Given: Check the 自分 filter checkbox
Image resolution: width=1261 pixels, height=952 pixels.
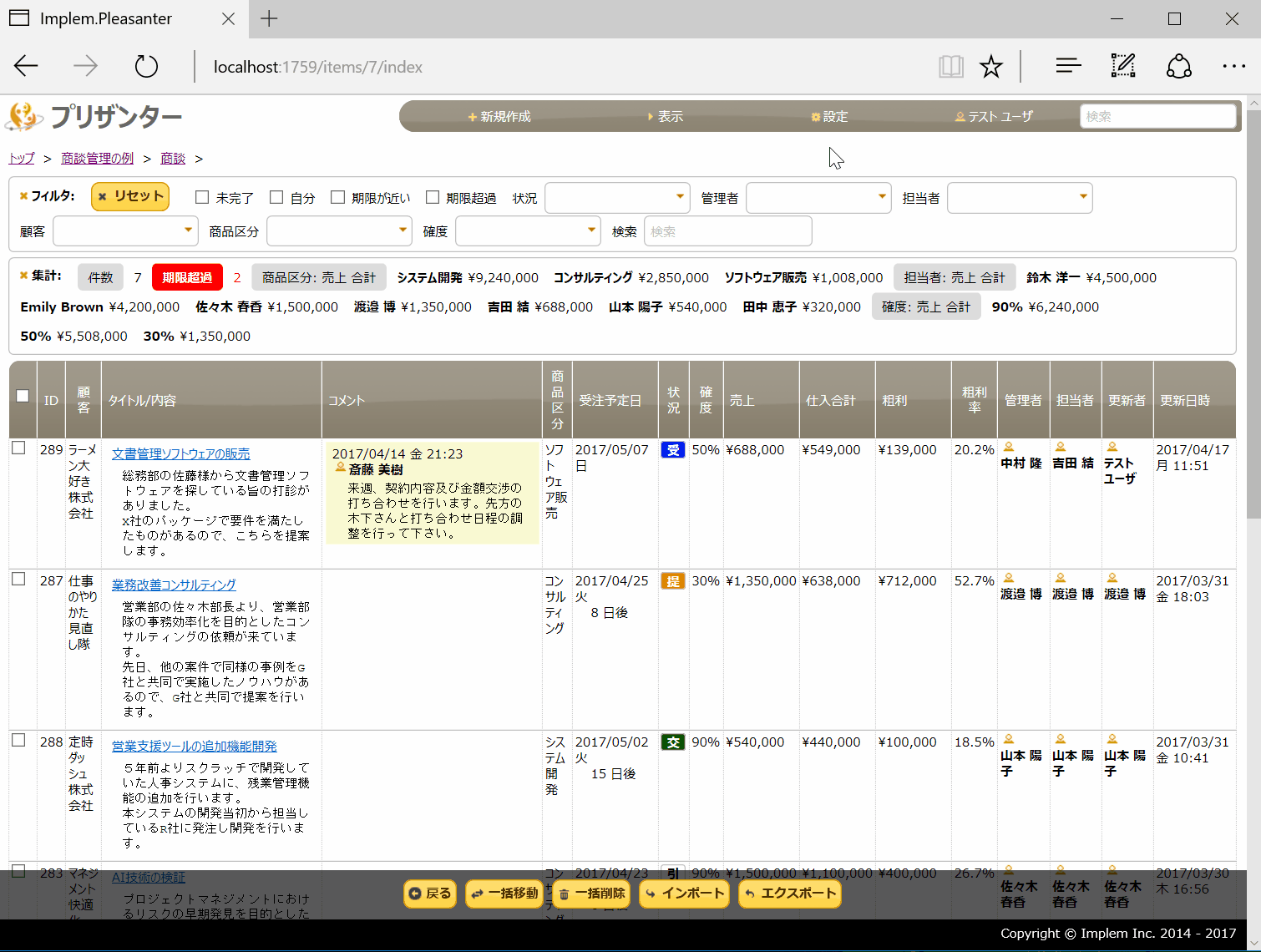Looking at the screenshot, I should (x=276, y=197).
